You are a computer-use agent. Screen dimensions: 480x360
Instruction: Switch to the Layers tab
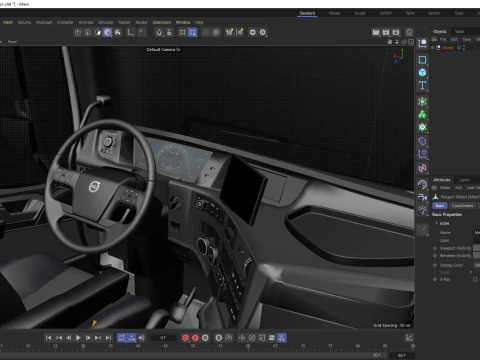pyautogui.click(x=464, y=180)
